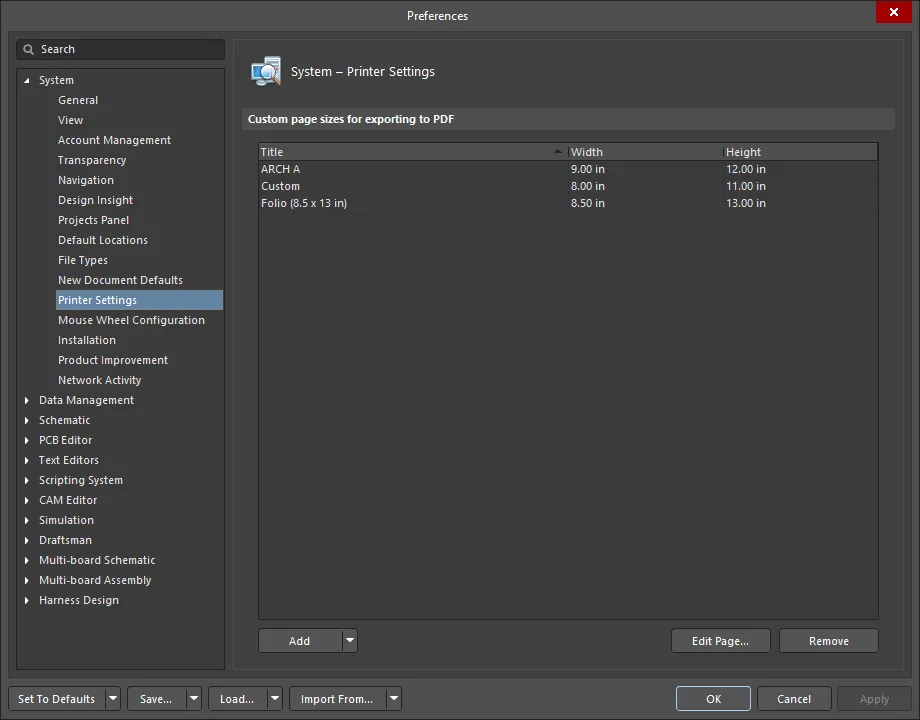
Task: Expand the Harness Design node
Action: 26,600
